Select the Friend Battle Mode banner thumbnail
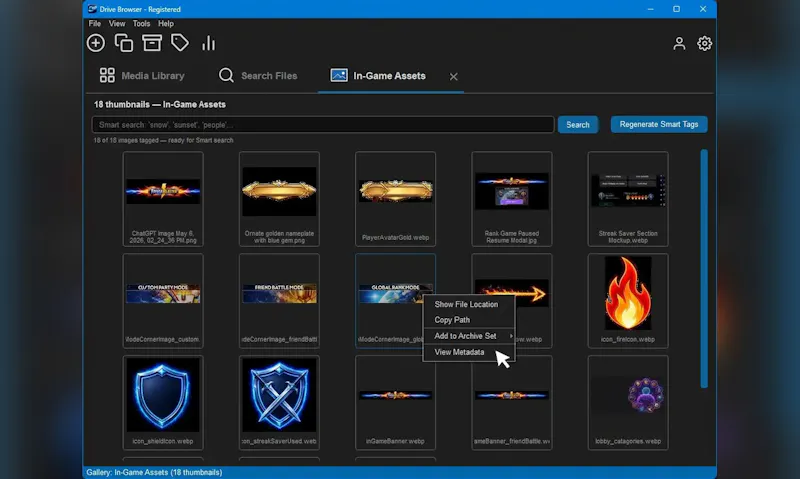Viewport: 800px width, 479px height. (x=279, y=301)
